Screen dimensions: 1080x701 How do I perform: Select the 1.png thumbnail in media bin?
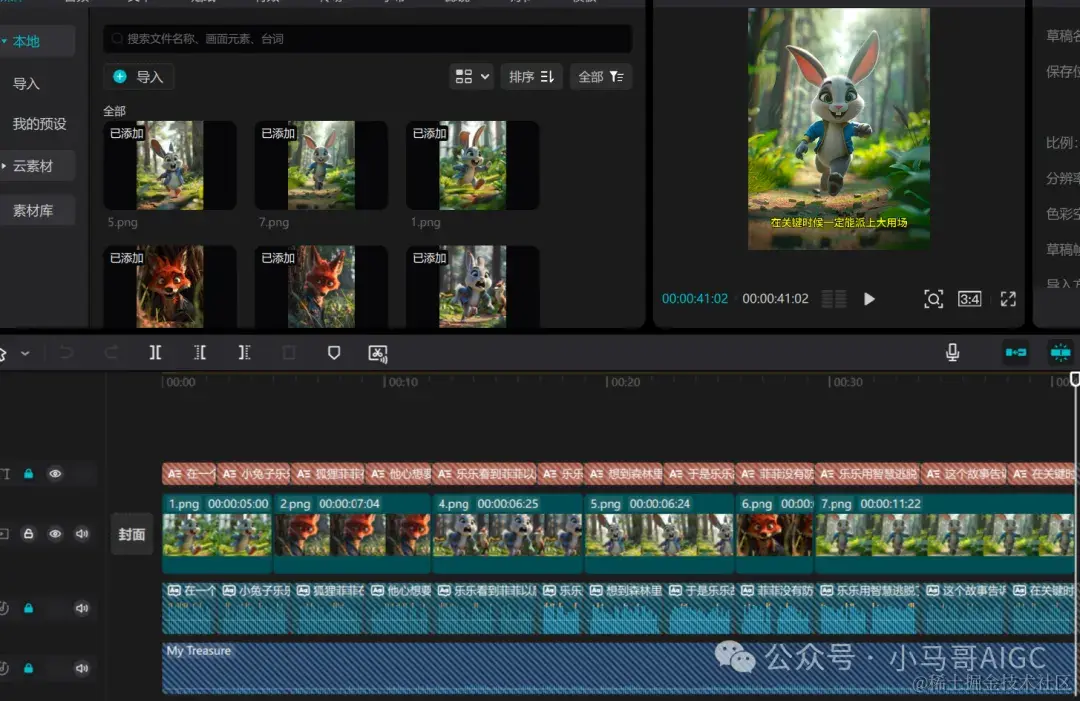click(472, 165)
